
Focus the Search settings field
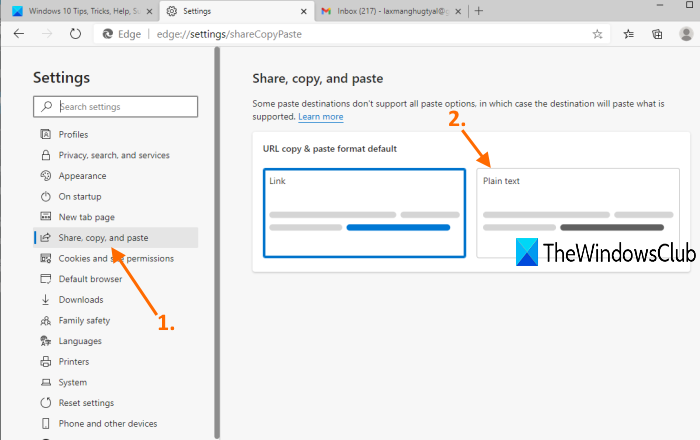coord(115,107)
